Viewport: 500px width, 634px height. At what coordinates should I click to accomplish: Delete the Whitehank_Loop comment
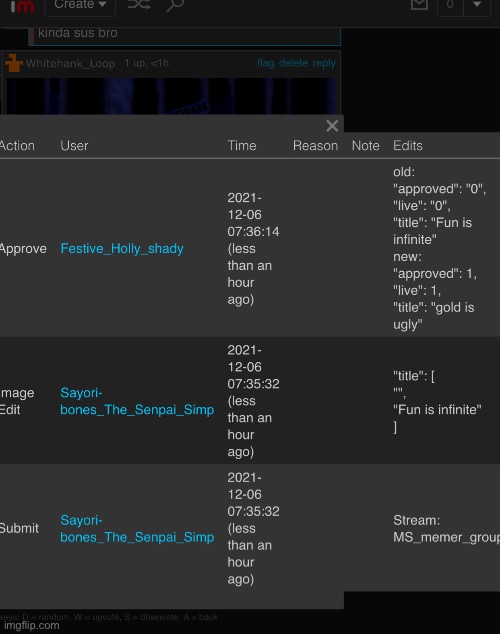[x=293, y=63]
